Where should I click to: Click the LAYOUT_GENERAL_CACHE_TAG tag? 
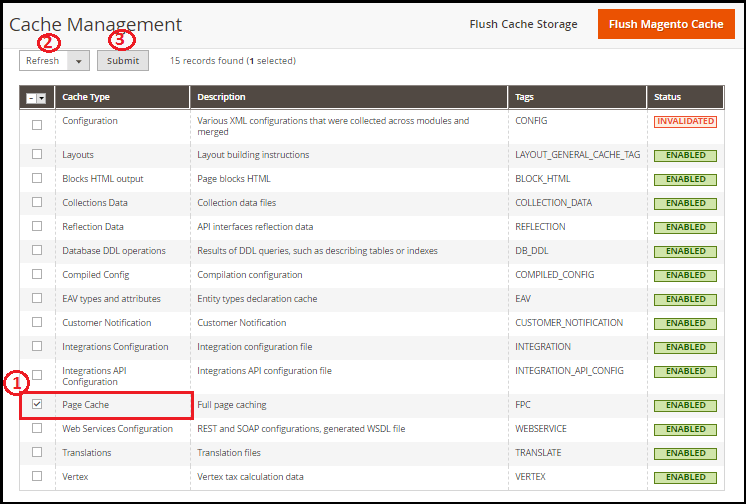(578, 155)
